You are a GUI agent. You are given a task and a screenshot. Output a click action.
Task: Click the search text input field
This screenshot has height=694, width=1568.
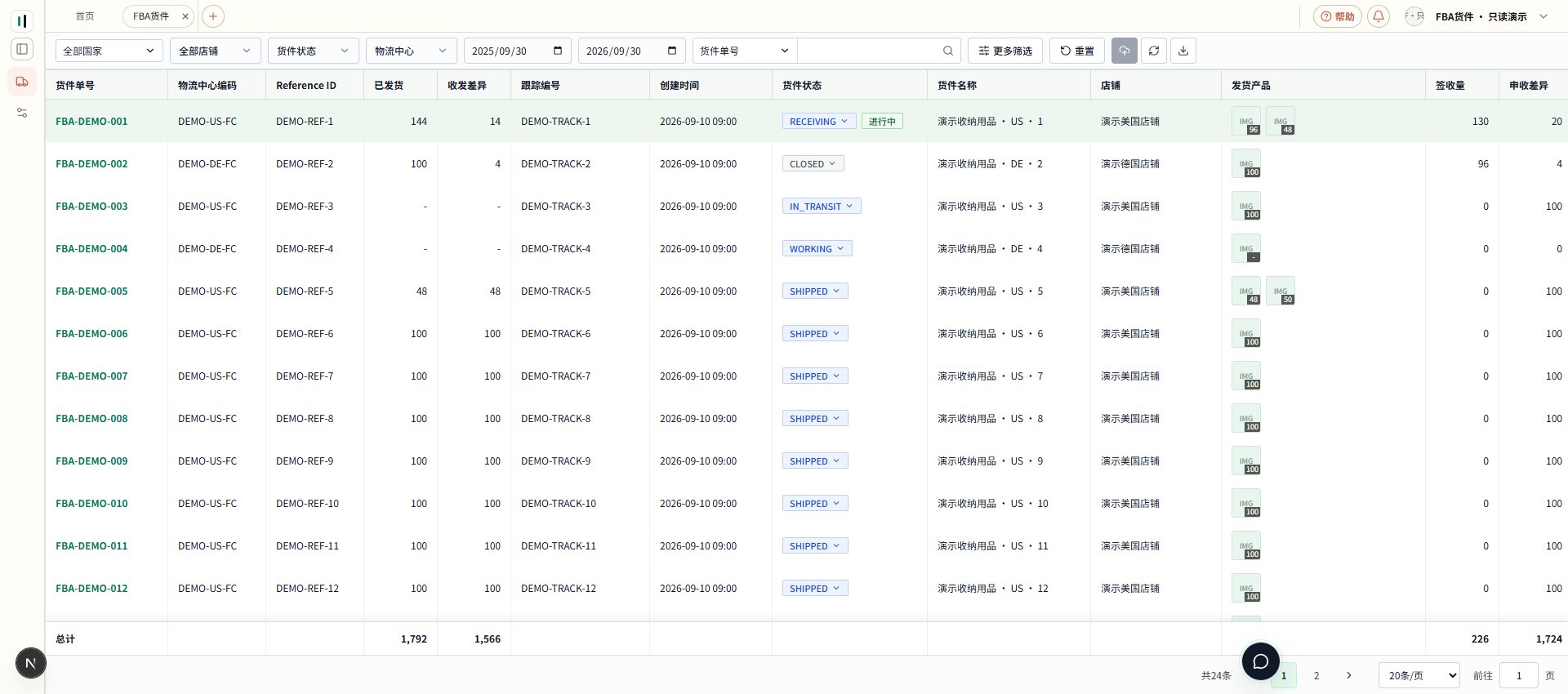869,51
